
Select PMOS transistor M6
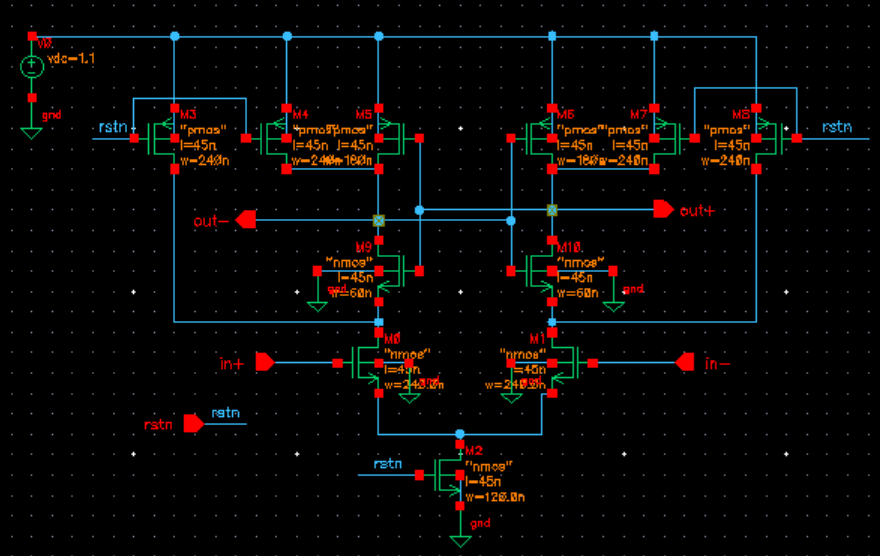pyautogui.click(x=537, y=139)
